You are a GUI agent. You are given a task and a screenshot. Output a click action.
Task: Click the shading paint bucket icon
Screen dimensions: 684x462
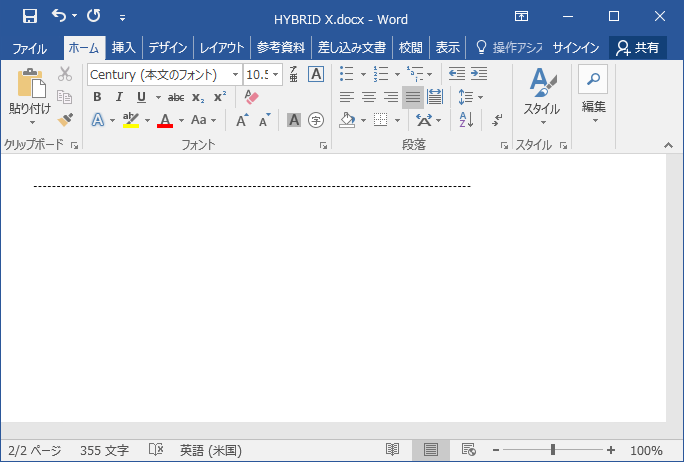347,120
